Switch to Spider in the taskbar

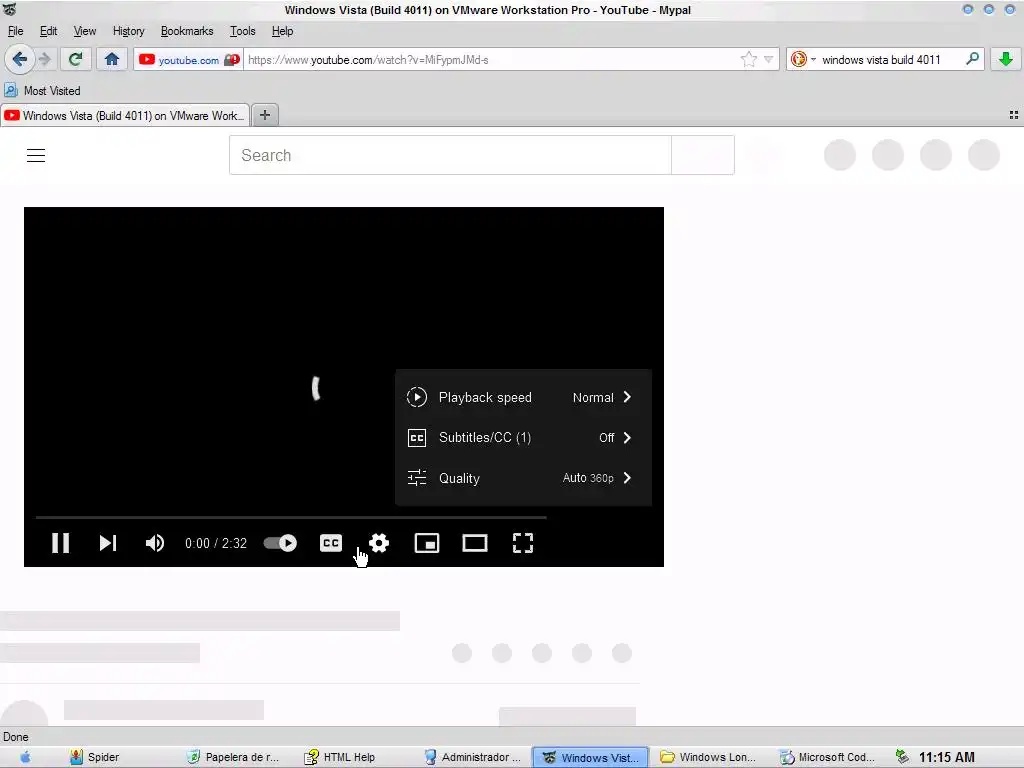click(95, 757)
